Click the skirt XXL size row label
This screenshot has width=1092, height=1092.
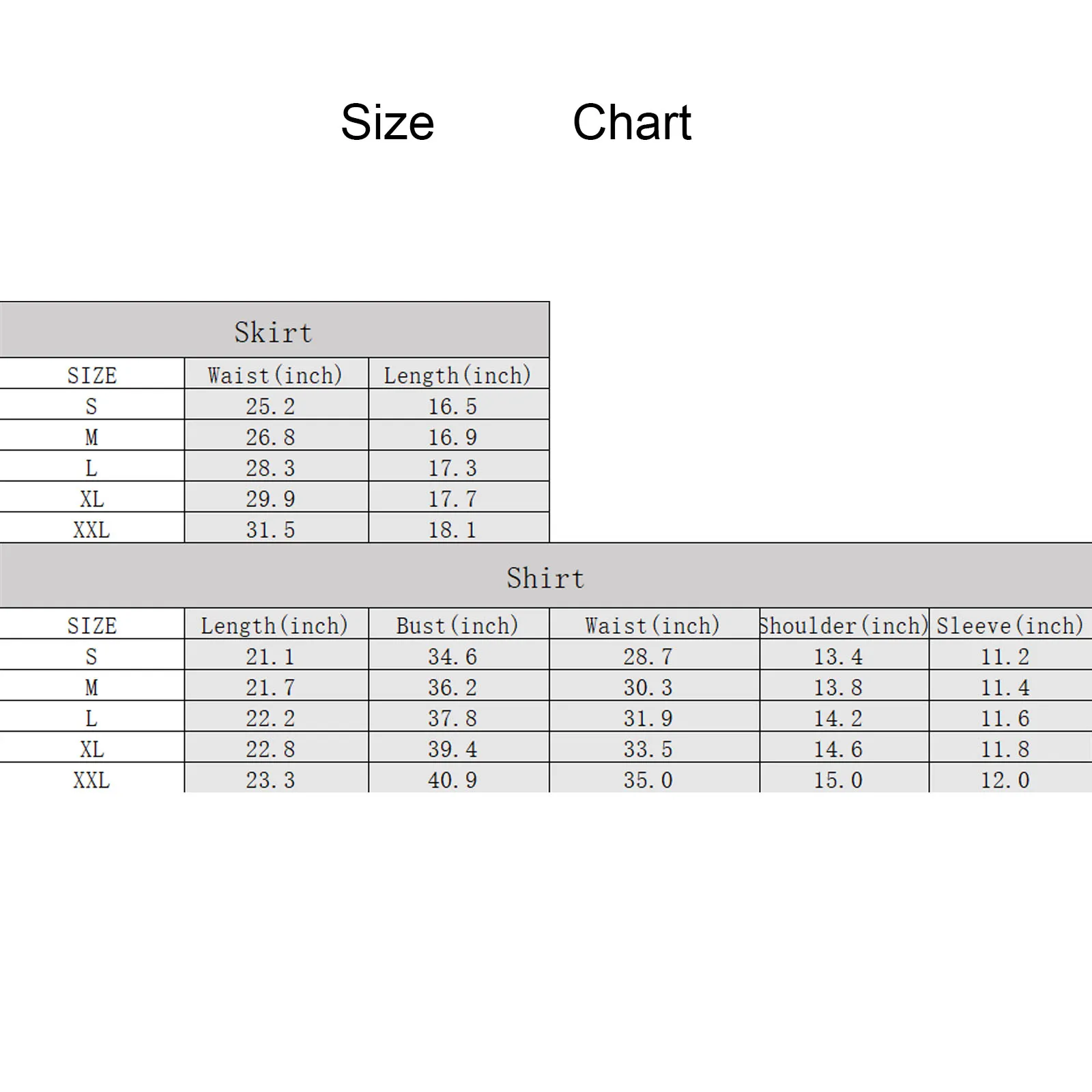click(91, 530)
